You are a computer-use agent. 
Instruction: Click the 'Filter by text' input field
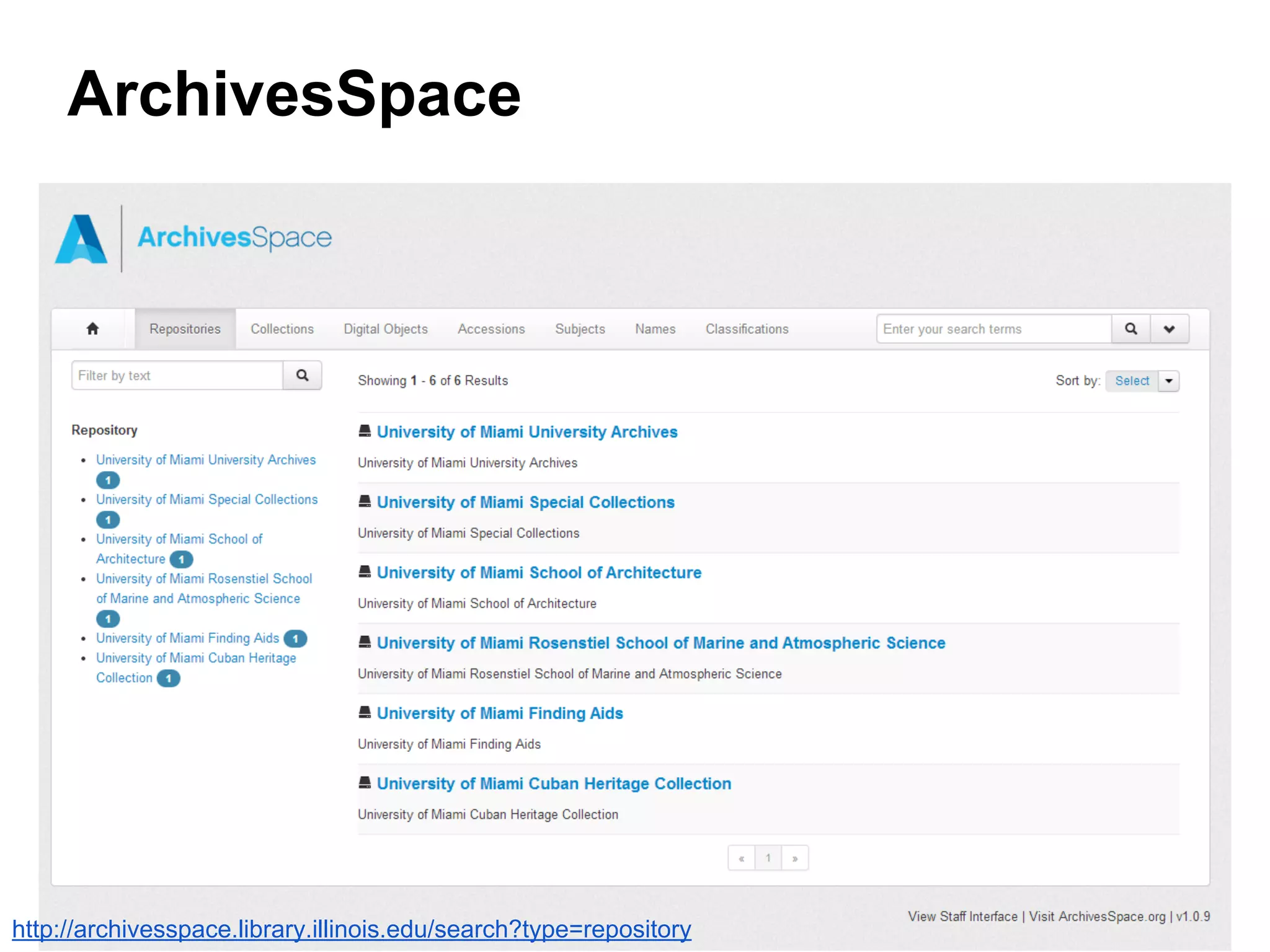click(177, 375)
